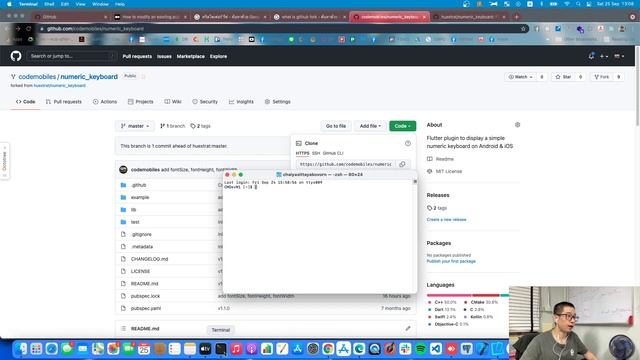Focus the GitHub search box
This screenshot has height=360, width=640.
click(x=71, y=56)
